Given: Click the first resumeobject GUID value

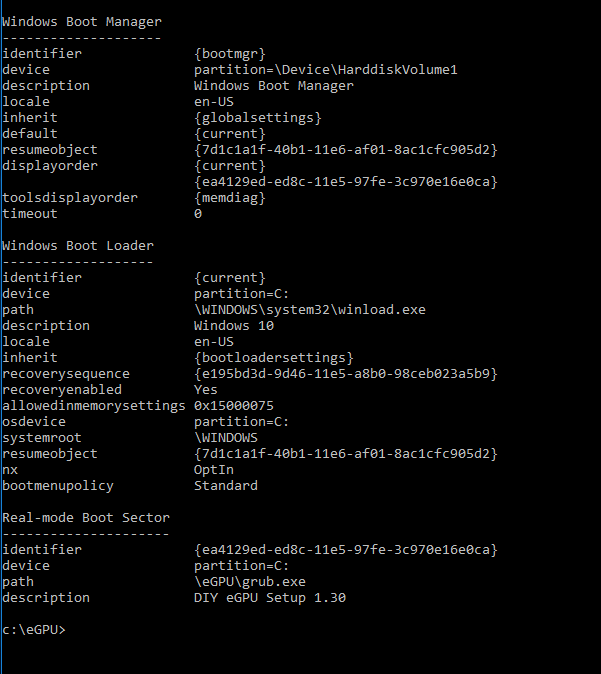Looking at the screenshot, I should coord(346,150).
